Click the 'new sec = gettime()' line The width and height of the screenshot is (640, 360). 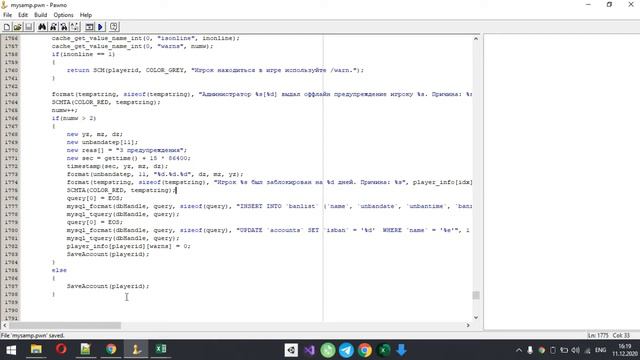[129, 158]
